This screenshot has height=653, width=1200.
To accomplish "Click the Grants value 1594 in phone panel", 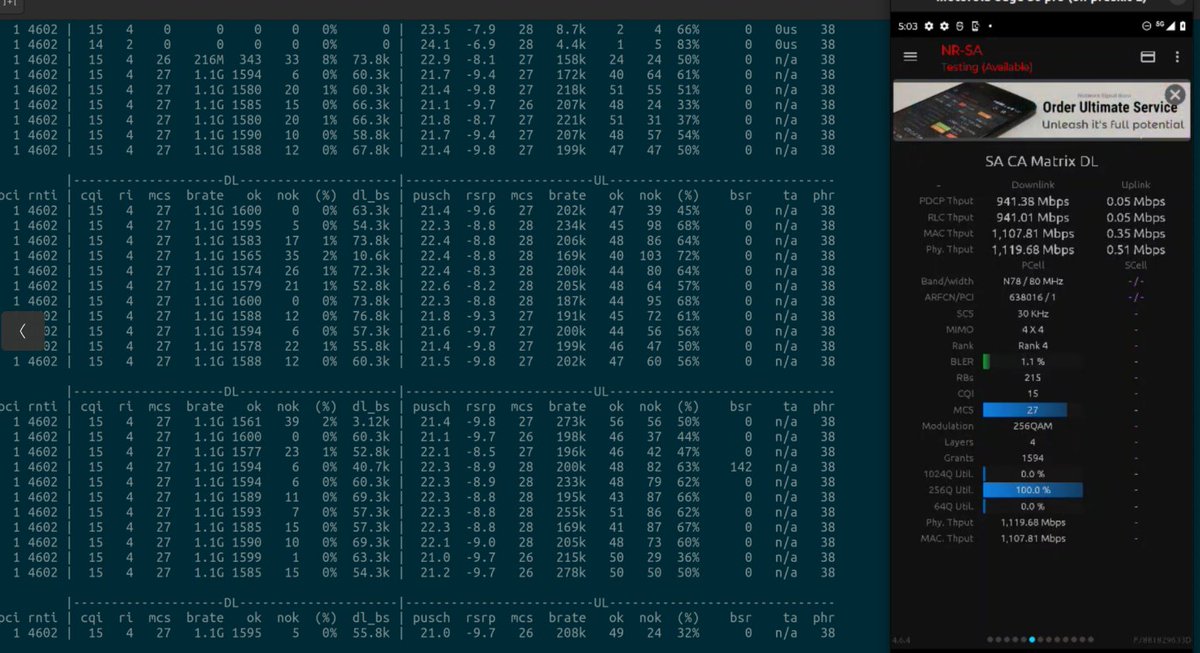I will click(1033, 458).
